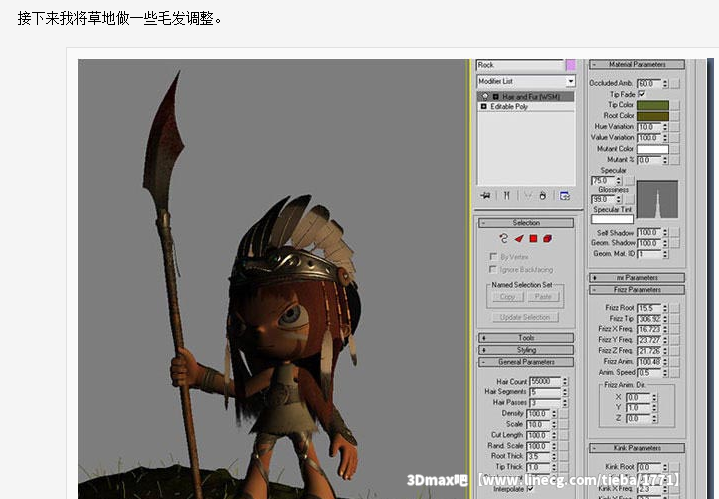The width and height of the screenshot is (719, 499).
Task: Click the Self Shadow spinner arrows
Action: [665, 233]
